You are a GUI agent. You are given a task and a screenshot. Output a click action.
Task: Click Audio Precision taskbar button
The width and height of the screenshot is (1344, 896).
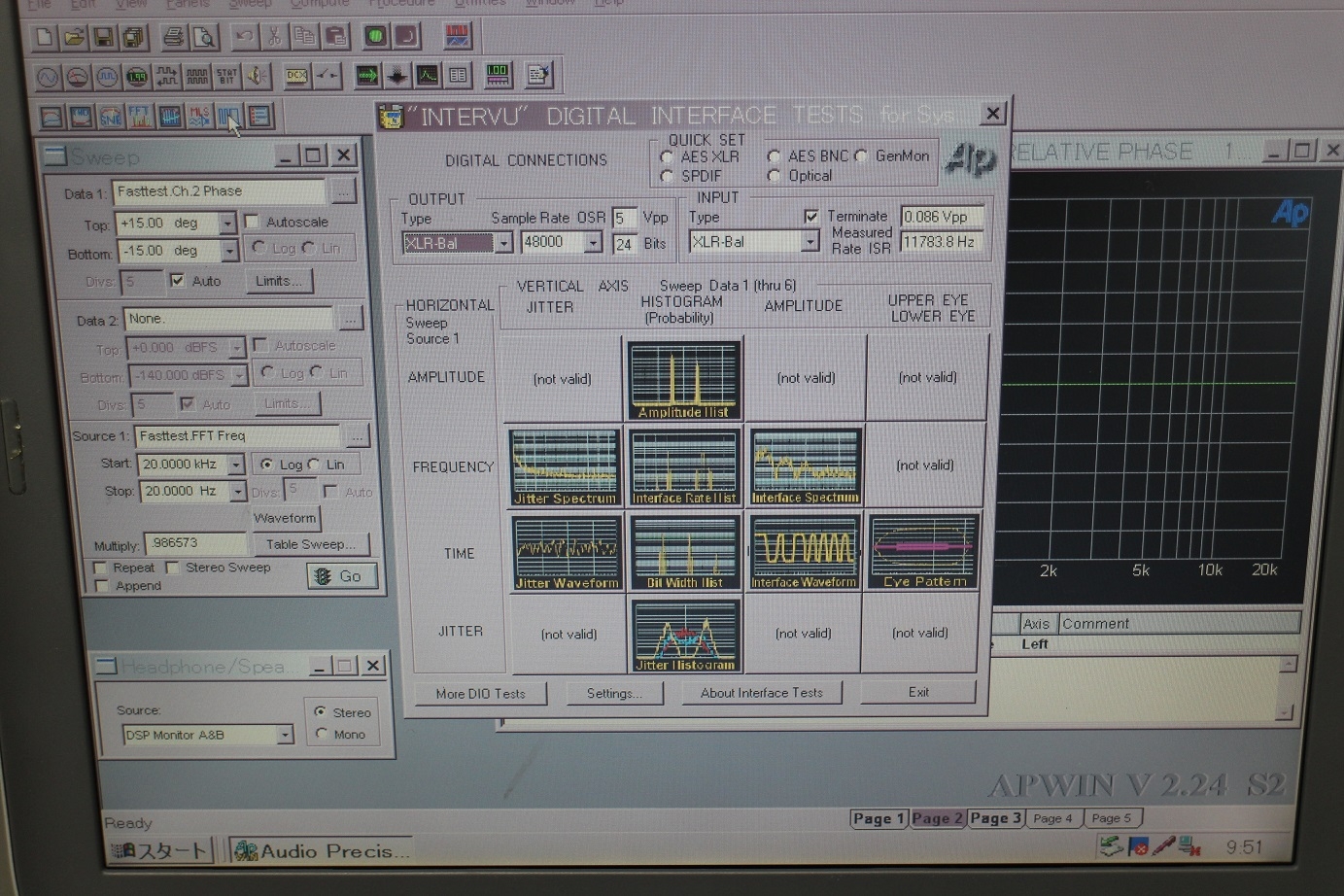pyautogui.click(x=323, y=851)
